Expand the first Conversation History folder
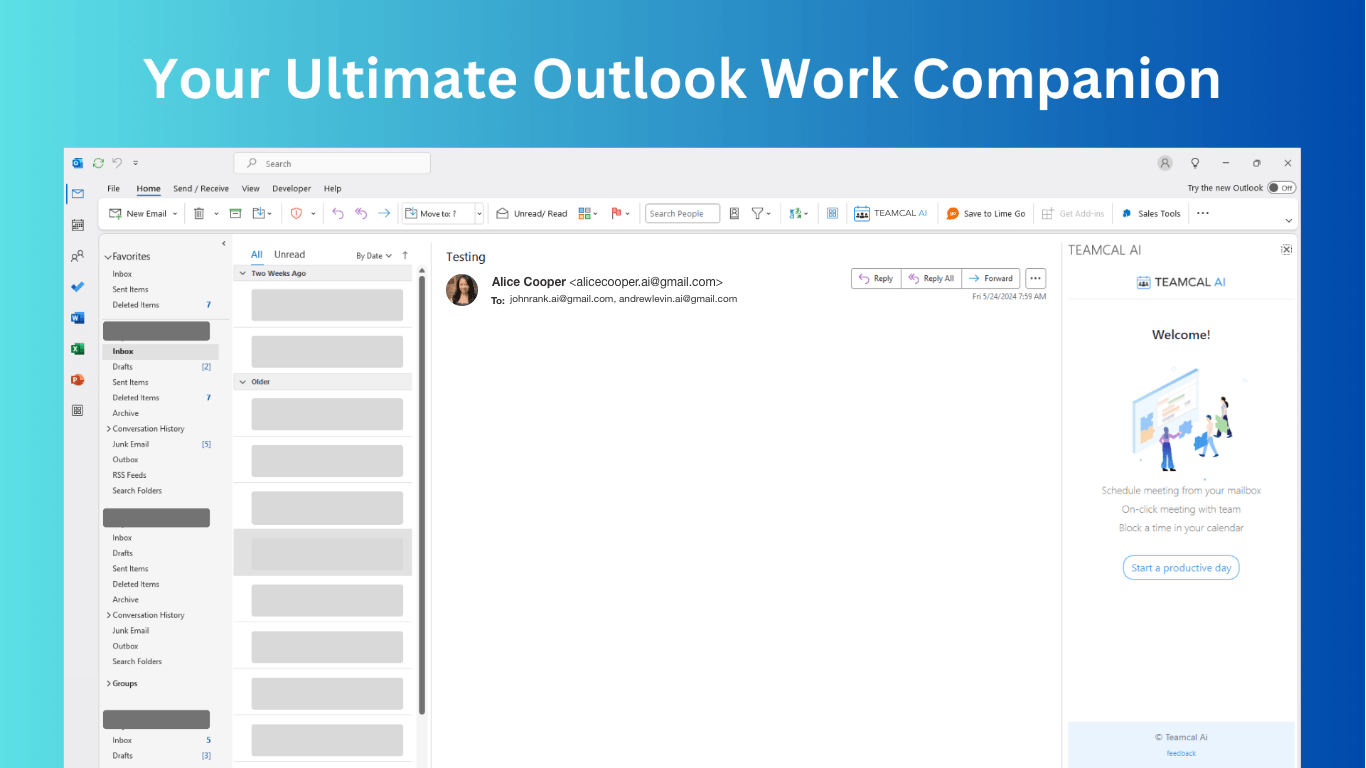 (x=108, y=429)
